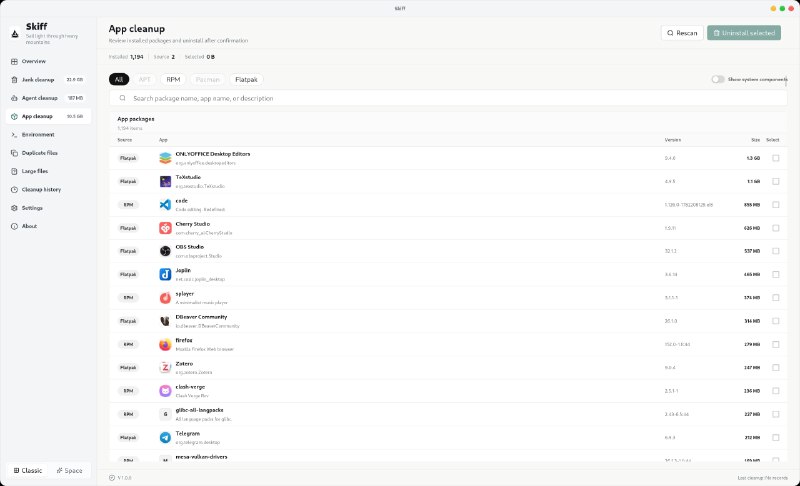This screenshot has width=800, height=486.
Task: Click splayer app icon
Action: click(165, 298)
